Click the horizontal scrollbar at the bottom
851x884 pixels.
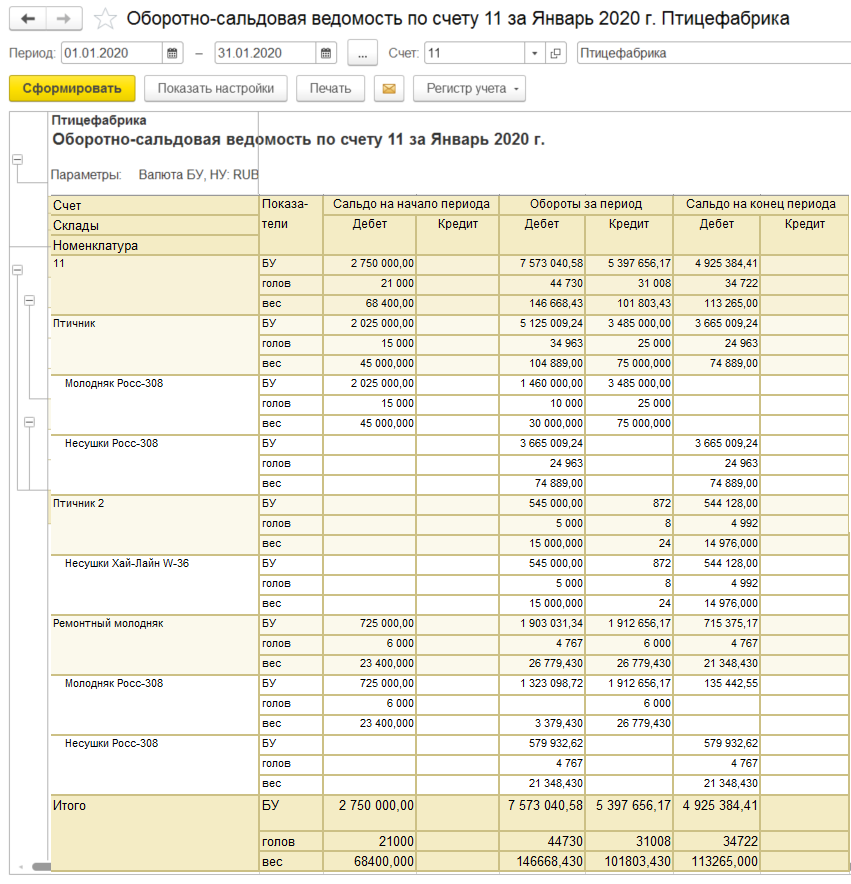[40, 866]
